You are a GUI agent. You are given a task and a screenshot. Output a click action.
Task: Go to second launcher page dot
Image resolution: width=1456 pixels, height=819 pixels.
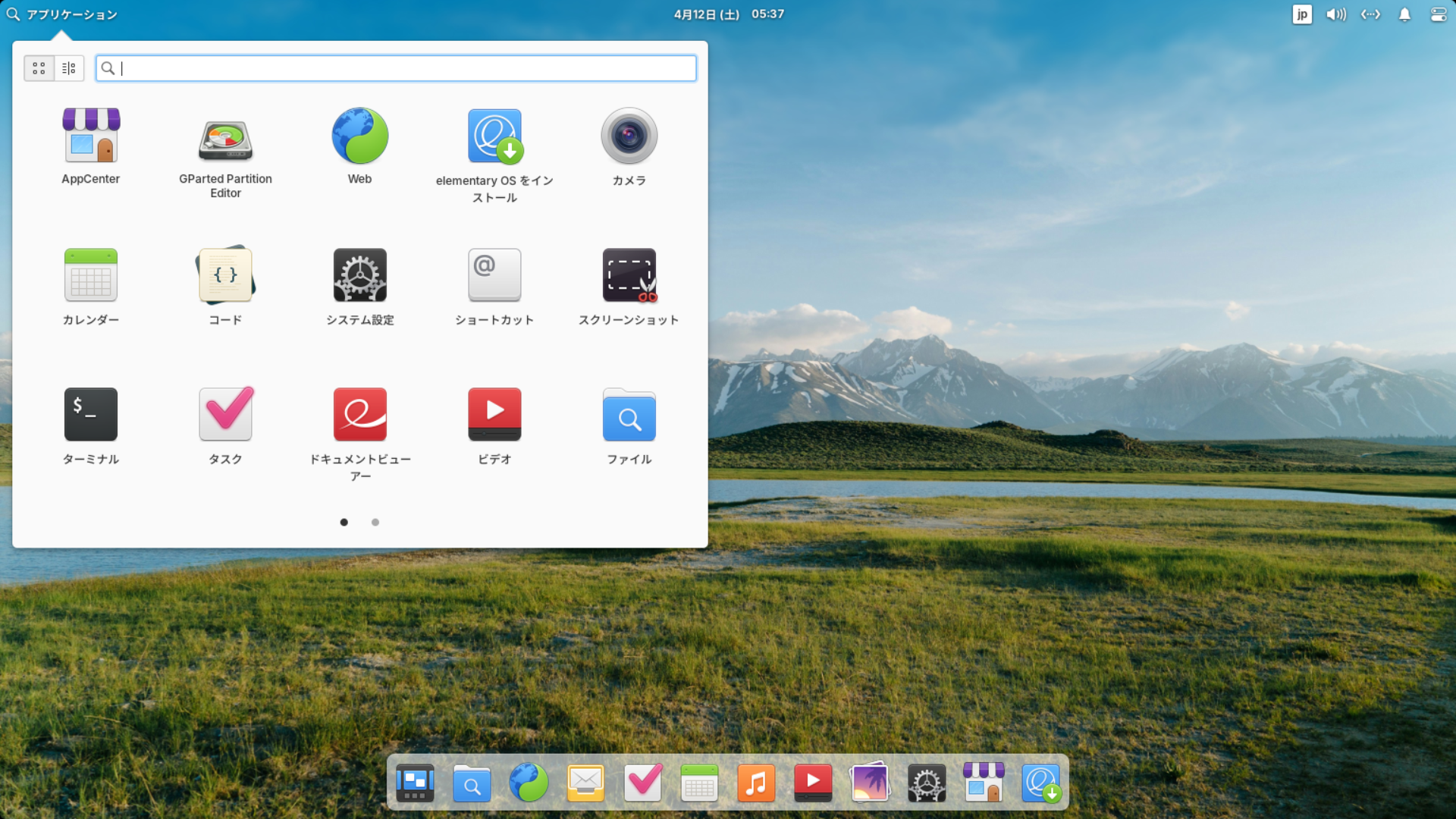tap(375, 522)
